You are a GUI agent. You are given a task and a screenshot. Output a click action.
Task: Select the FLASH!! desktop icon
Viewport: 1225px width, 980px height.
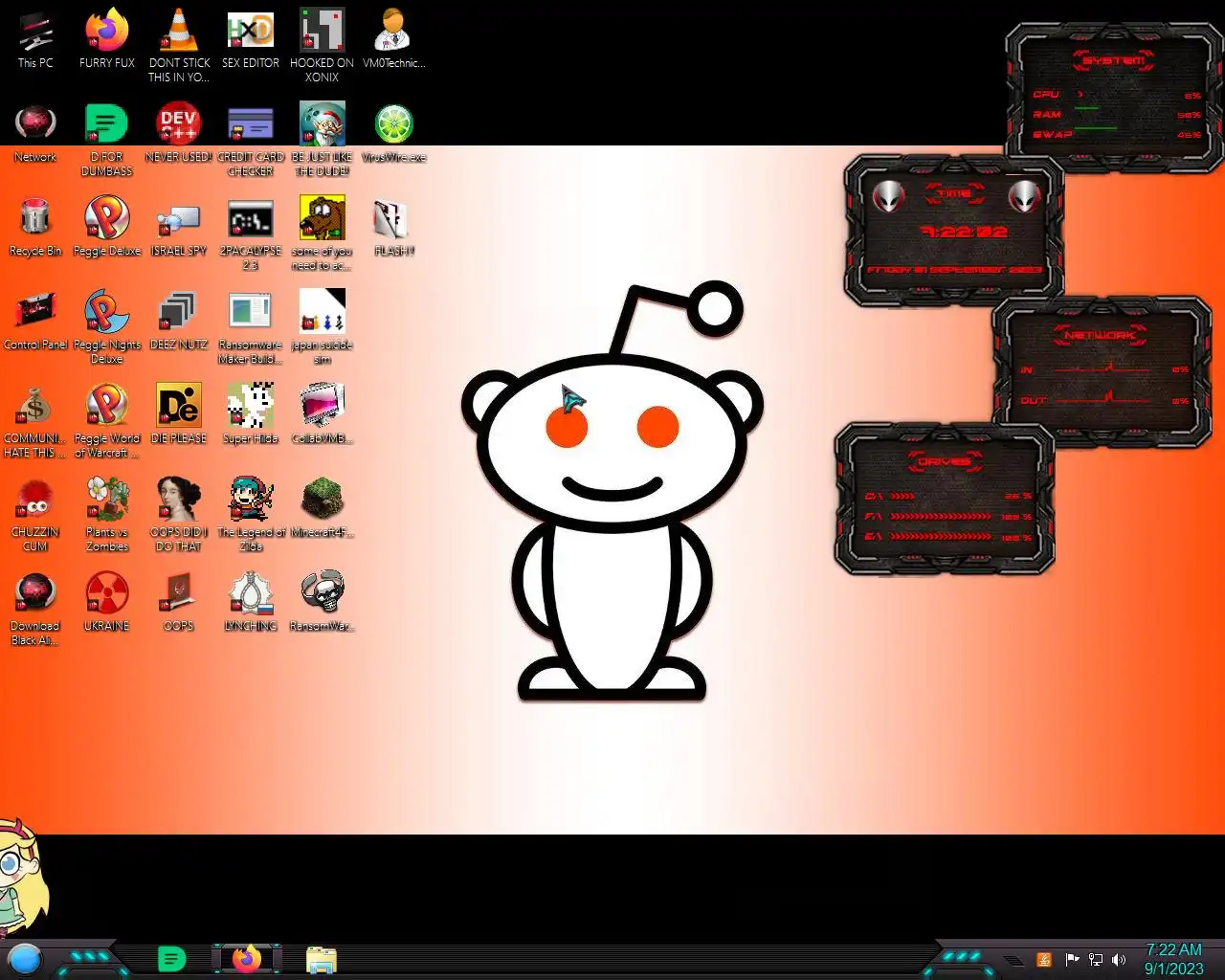coord(393,228)
